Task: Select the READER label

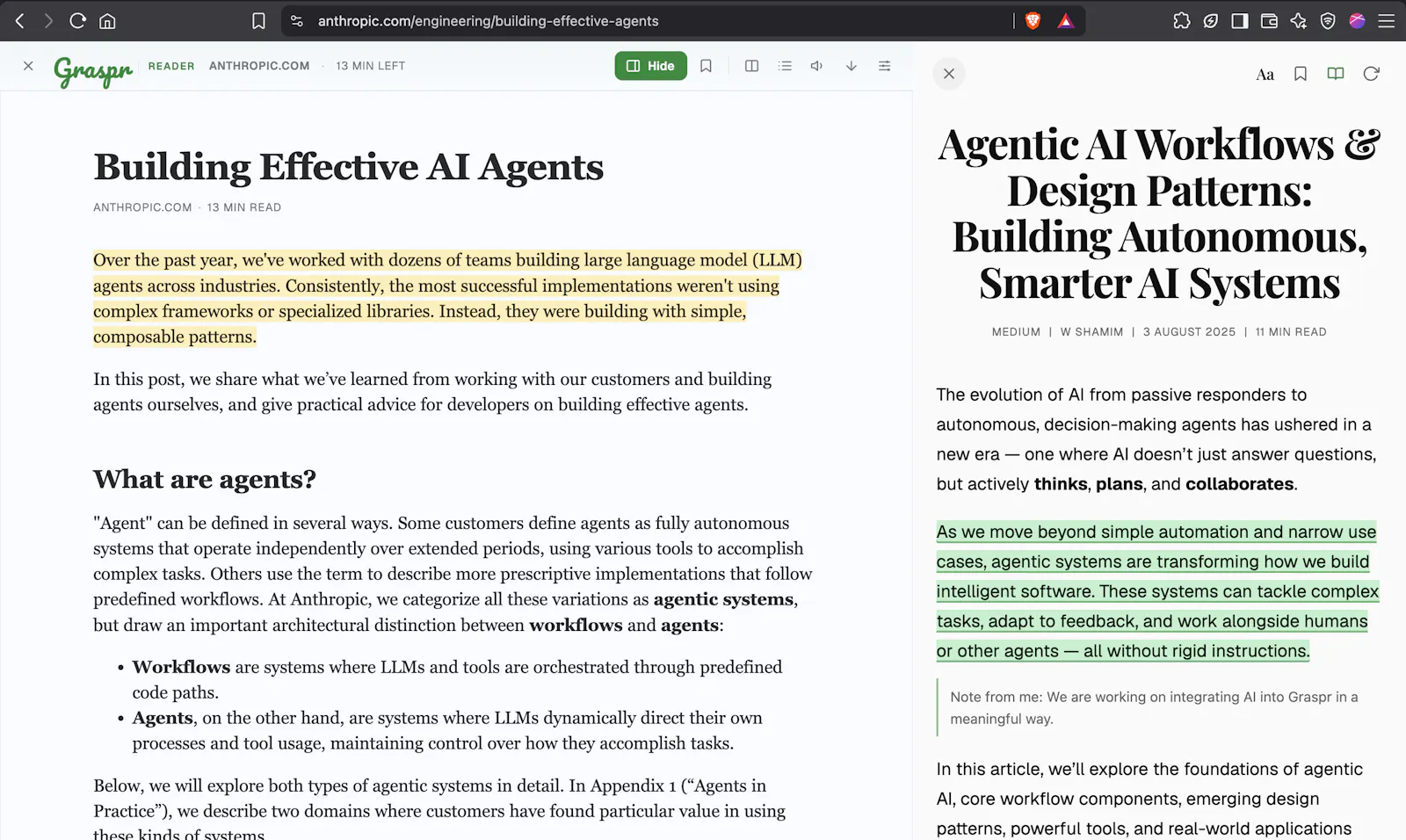Action: pyautogui.click(x=171, y=66)
